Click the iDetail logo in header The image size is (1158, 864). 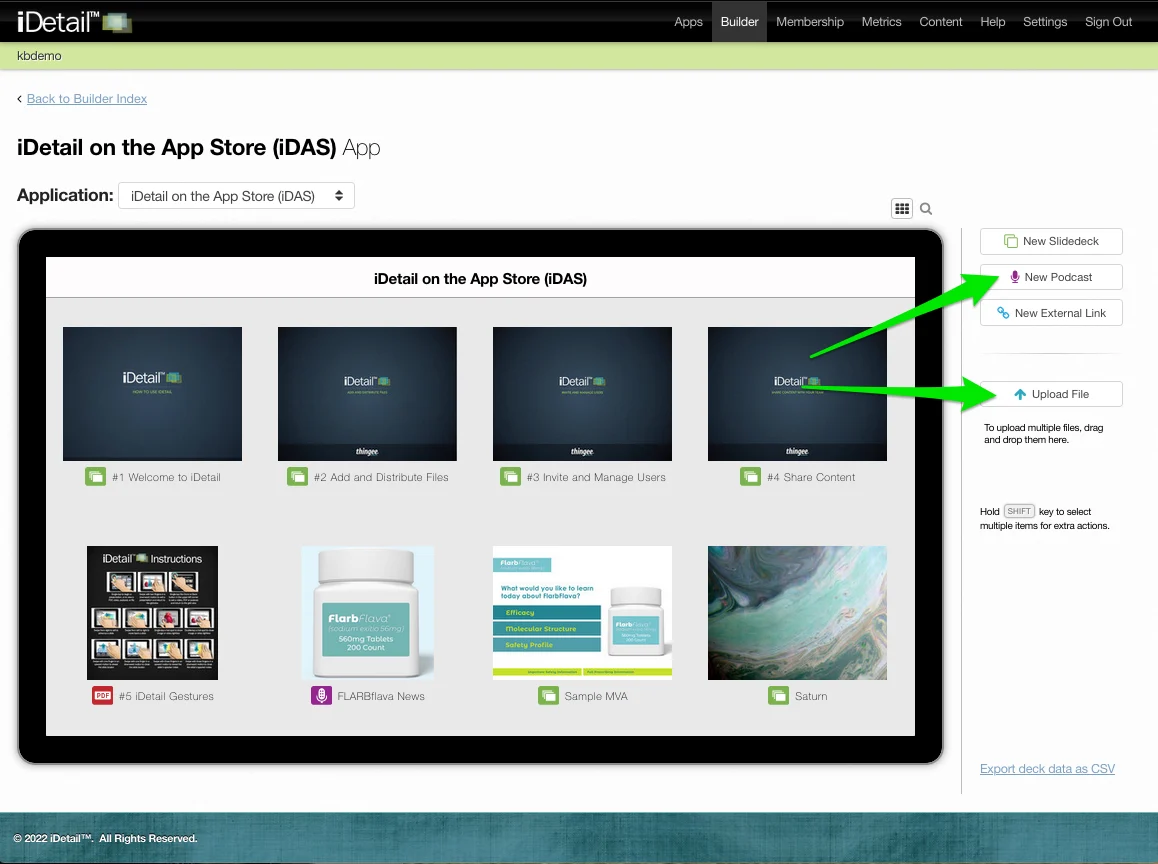click(x=74, y=21)
